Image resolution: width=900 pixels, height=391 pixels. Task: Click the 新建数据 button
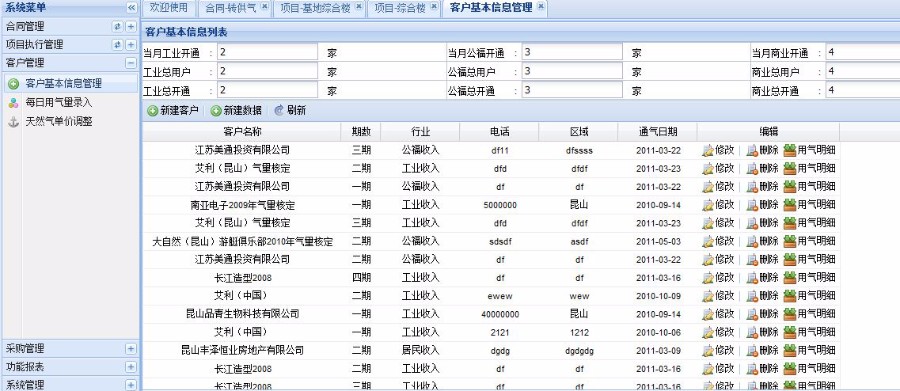(236, 111)
